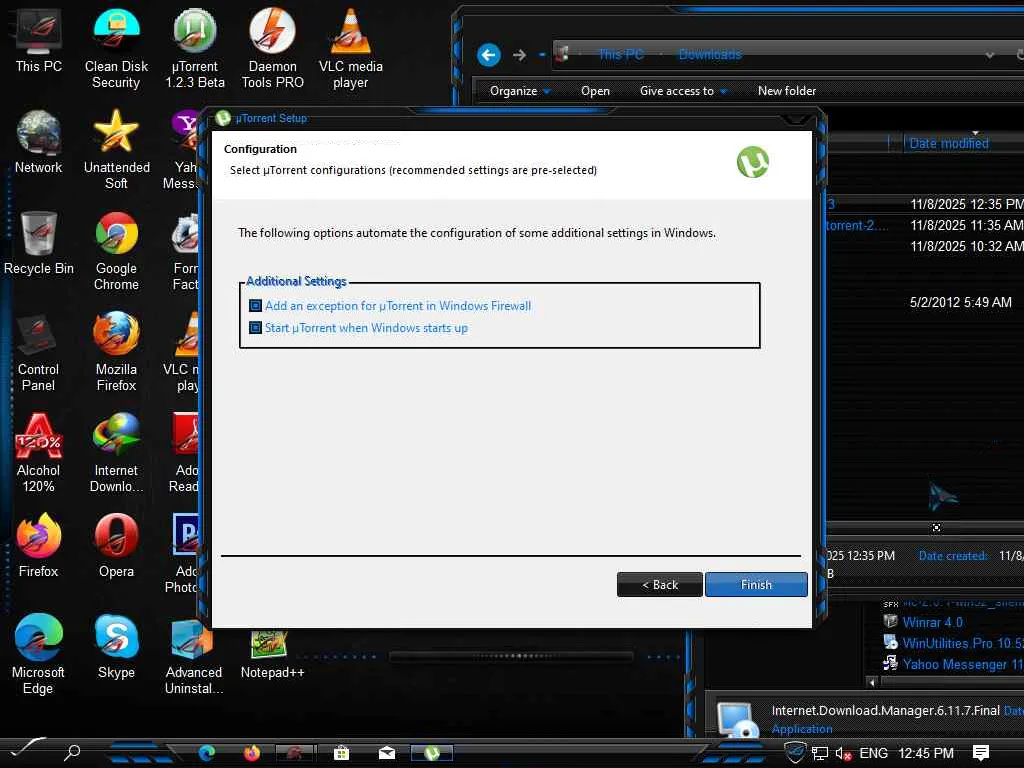Expand Organize dropdown in File Explorer
The height and width of the screenshot is (768, 1024).
(x=520, y=91)
